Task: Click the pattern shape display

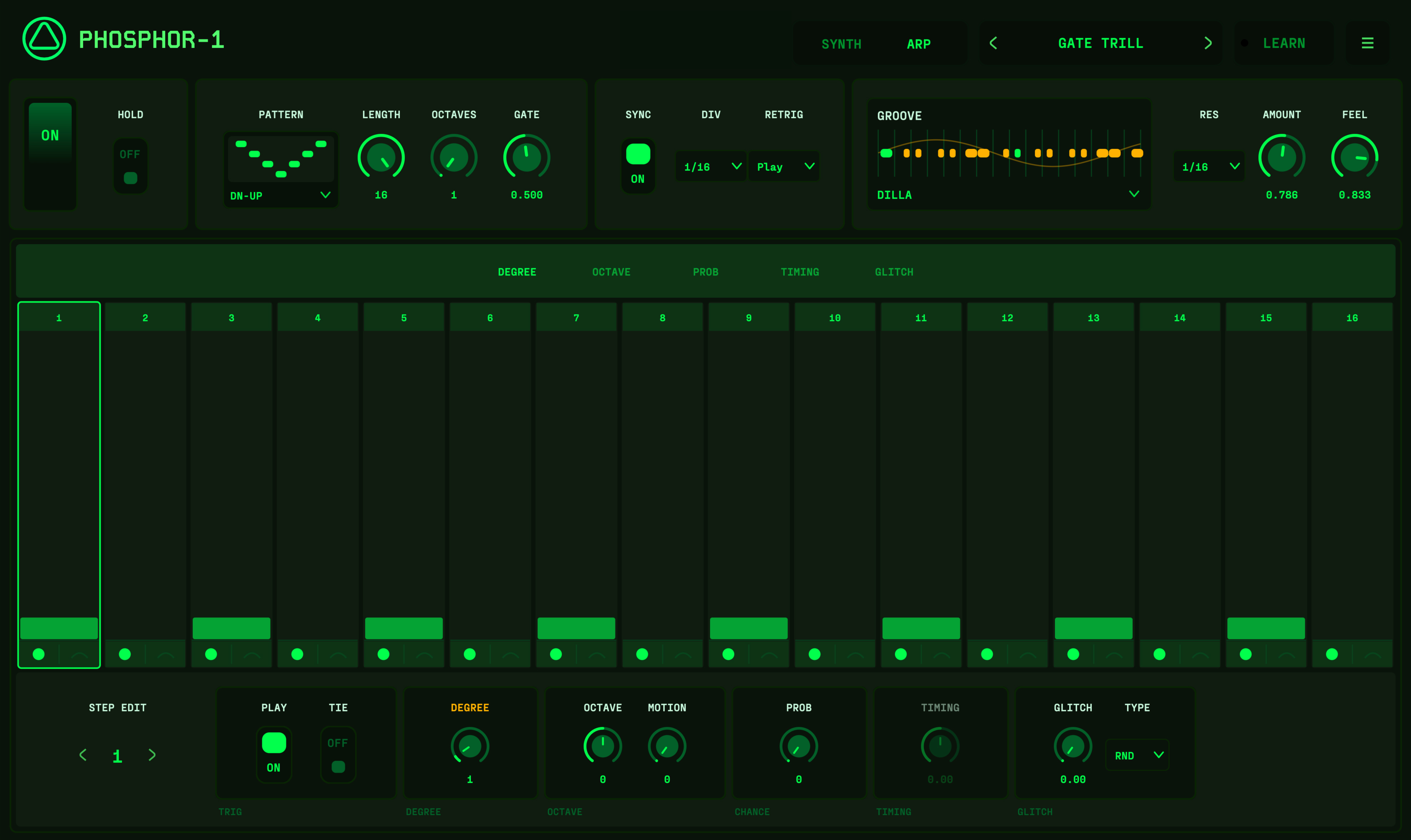Action: click(281, 159)
